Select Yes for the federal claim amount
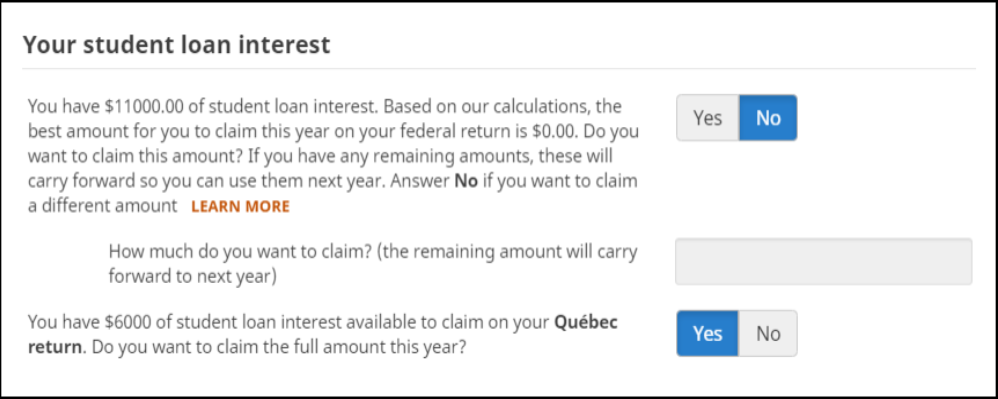This screenshot has height=399, width=998. point(707,118)
